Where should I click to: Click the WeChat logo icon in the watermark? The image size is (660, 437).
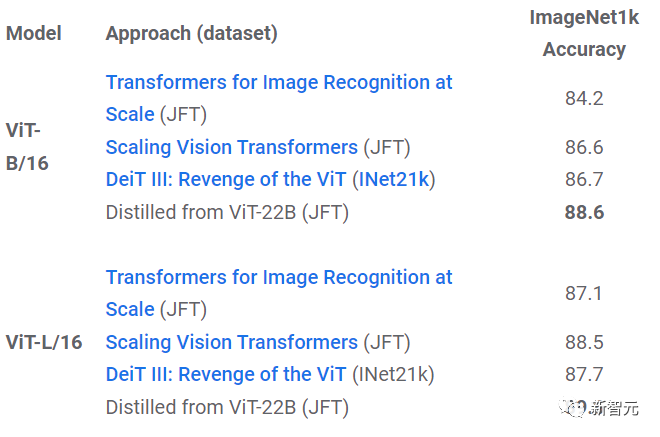click(x=575, y=408)
